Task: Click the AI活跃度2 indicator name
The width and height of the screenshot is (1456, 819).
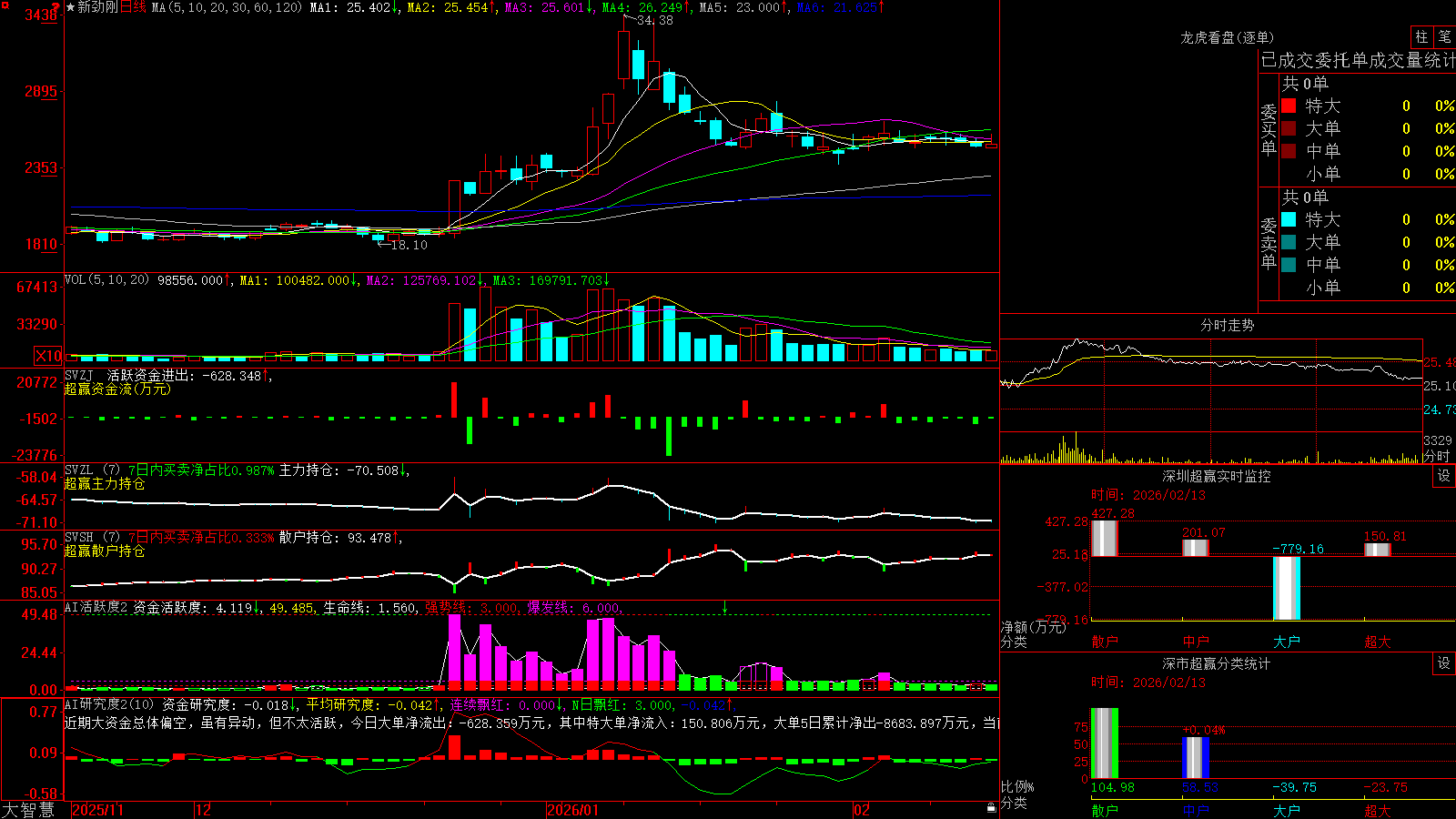Action: tap(96, 607)
